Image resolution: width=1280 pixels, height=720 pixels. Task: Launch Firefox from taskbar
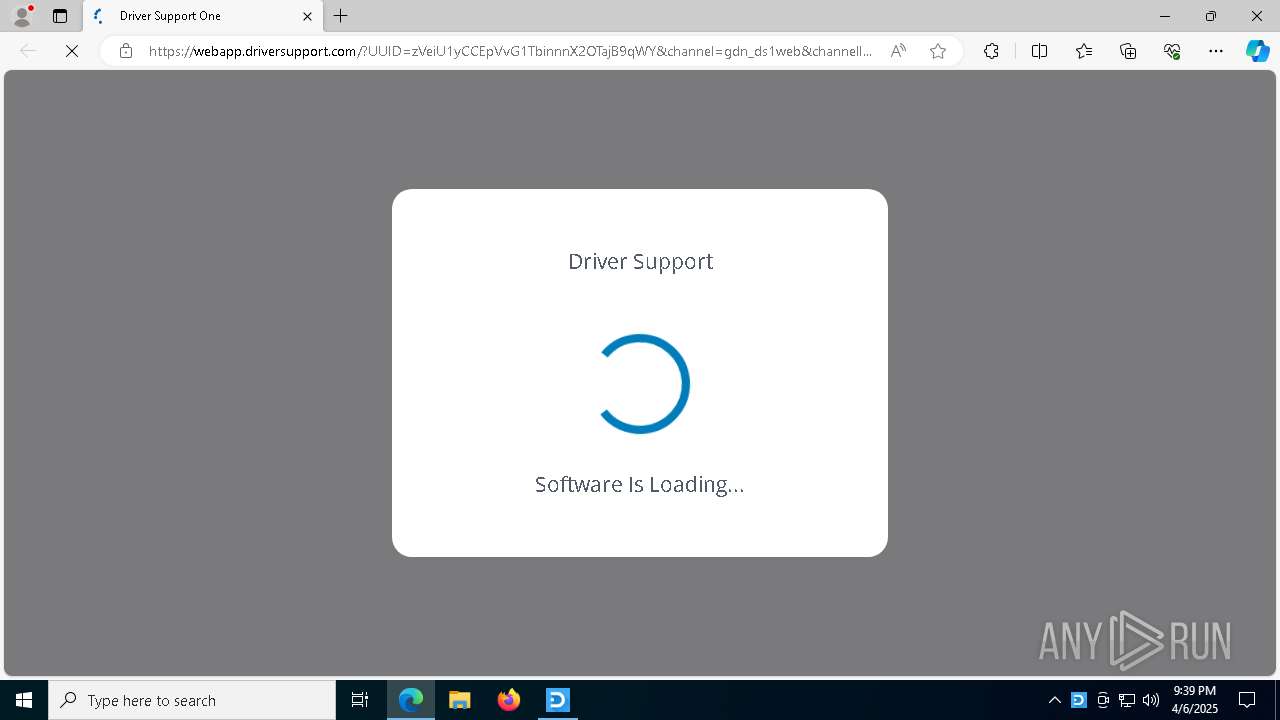(x=509, y=700)
